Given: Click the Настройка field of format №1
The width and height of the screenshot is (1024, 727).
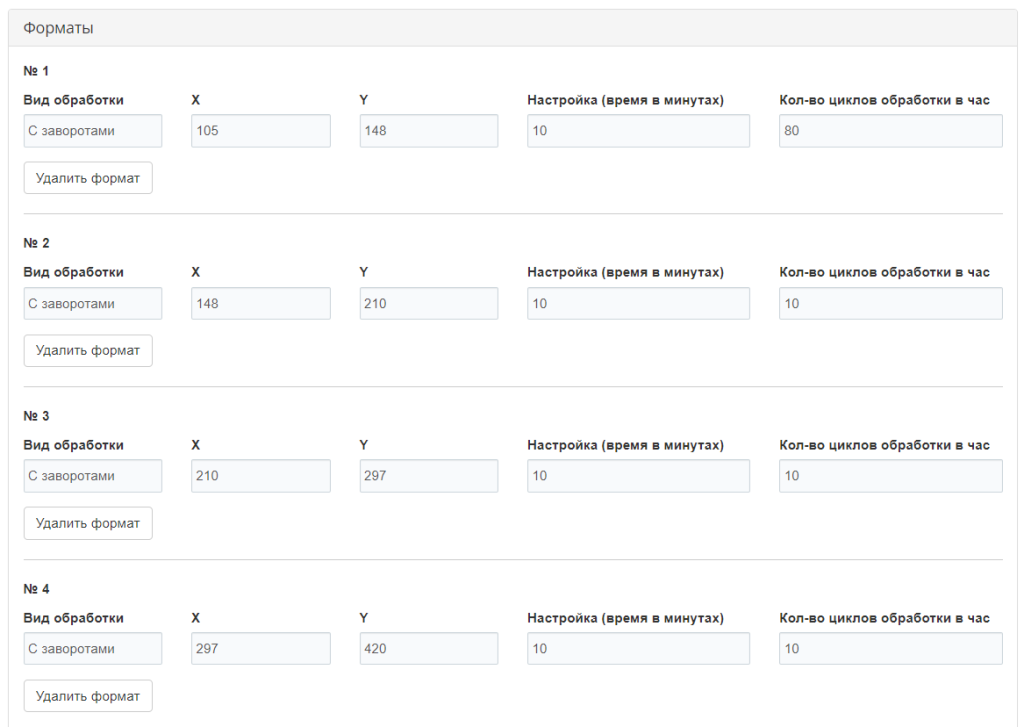Looking at the screenshot, I should [638, 130].
